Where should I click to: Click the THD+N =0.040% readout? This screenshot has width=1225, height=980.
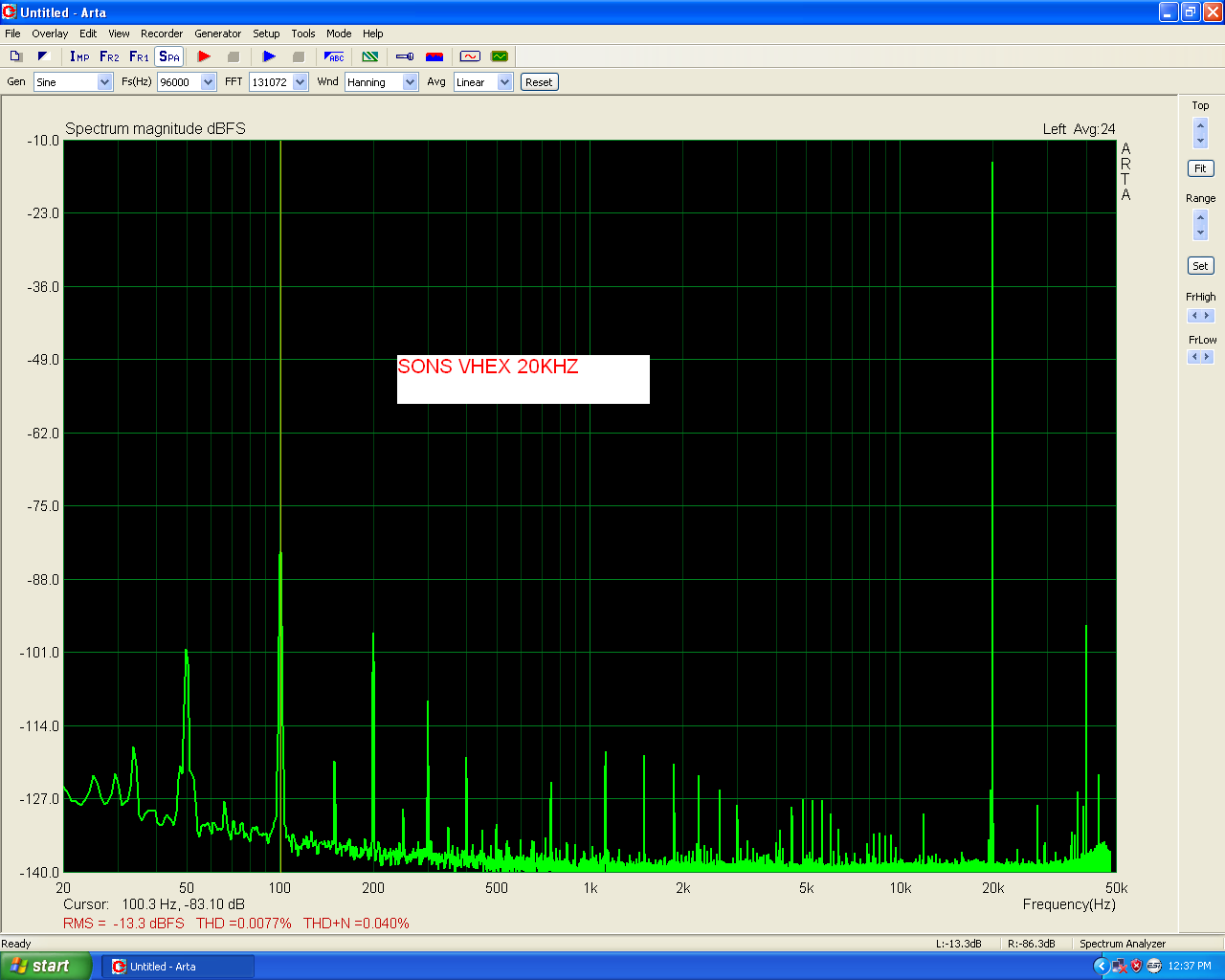(x=356, y=924)
